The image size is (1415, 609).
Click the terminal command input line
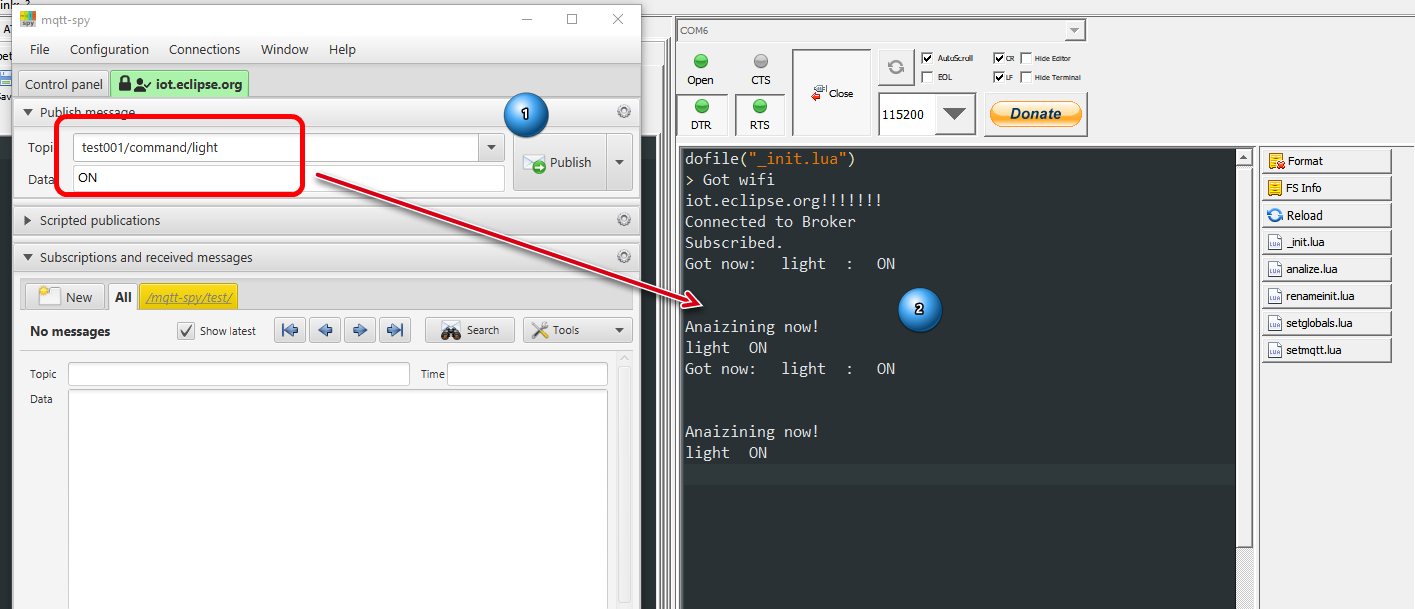[x=957, y=474]
